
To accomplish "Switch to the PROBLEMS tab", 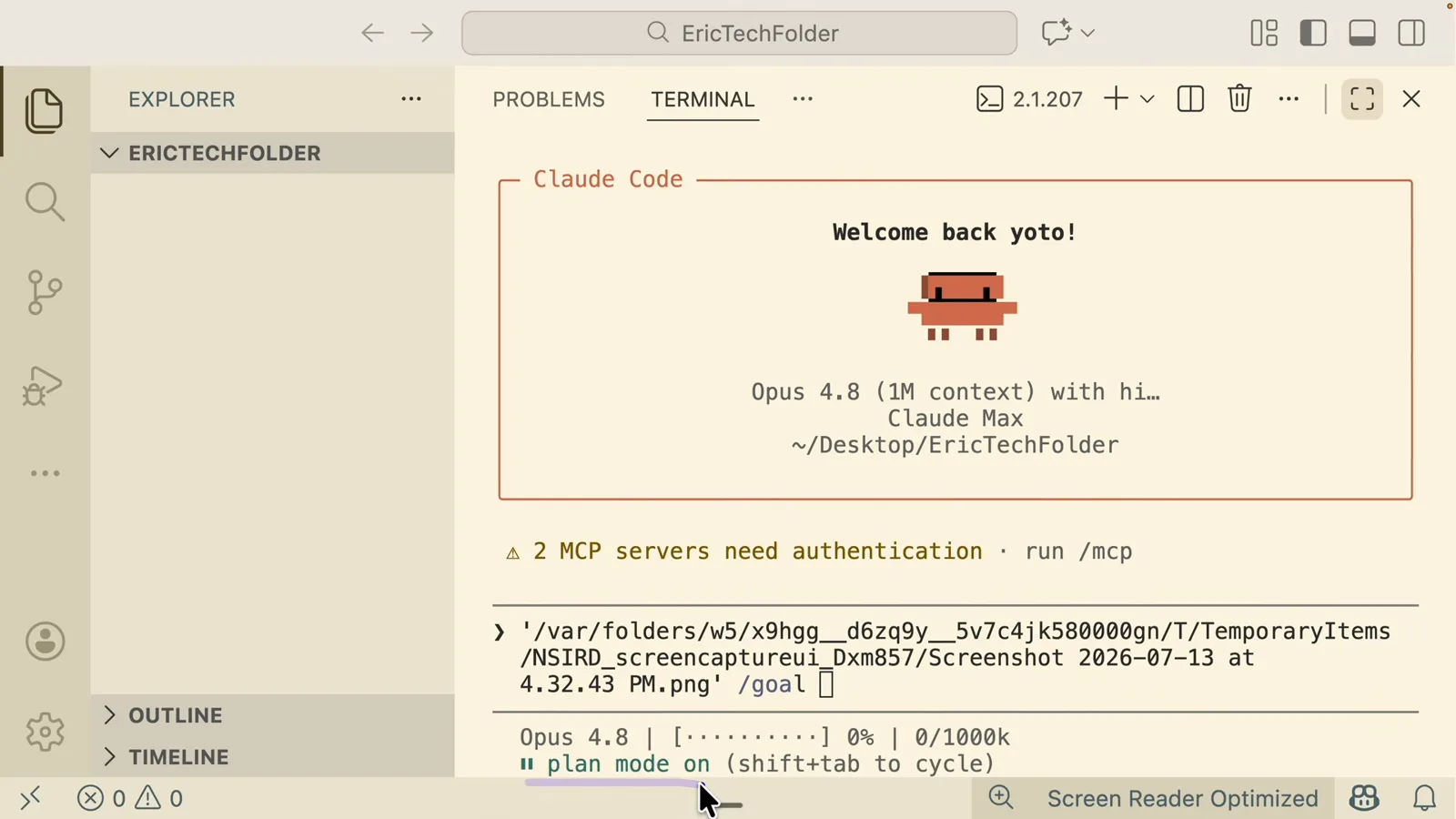I will coord(549,99).
